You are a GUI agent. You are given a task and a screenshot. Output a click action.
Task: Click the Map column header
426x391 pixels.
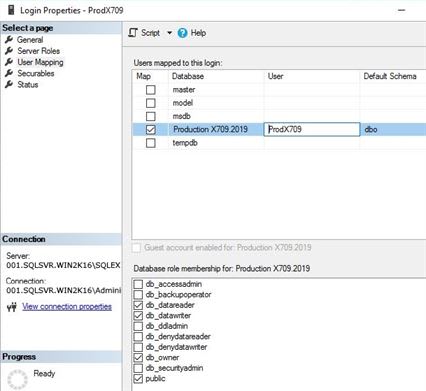pos(143,76)
